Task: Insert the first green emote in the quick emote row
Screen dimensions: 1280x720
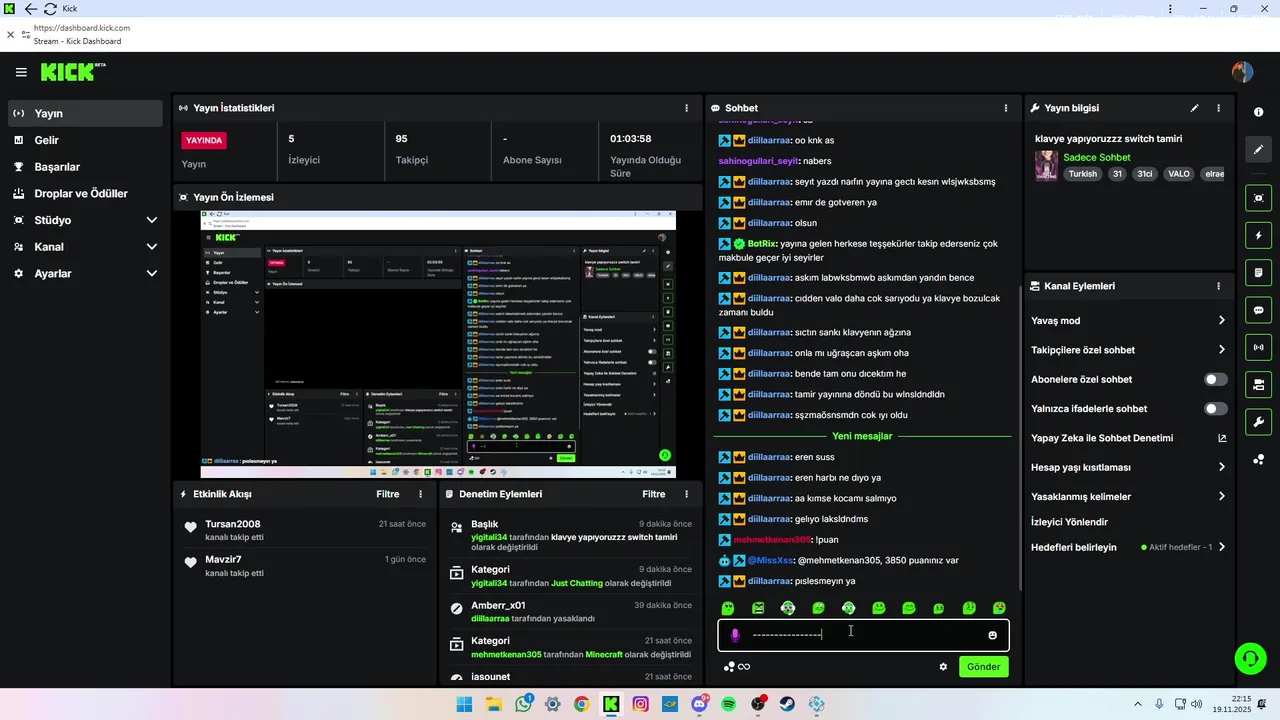Action: [728, 608]
